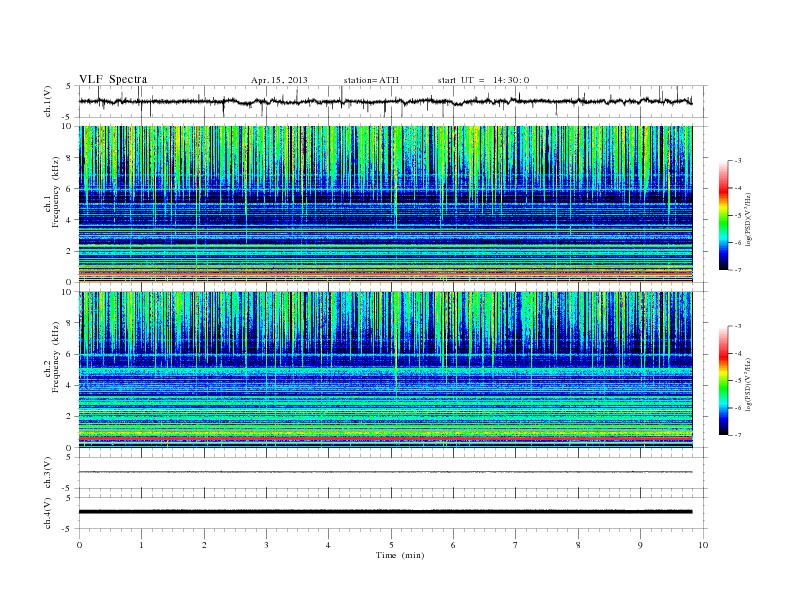This screenshot has width=792, height=612.
Task: Click the orange band in ch.1 spectrogram
Action: [x=385, y=272]
